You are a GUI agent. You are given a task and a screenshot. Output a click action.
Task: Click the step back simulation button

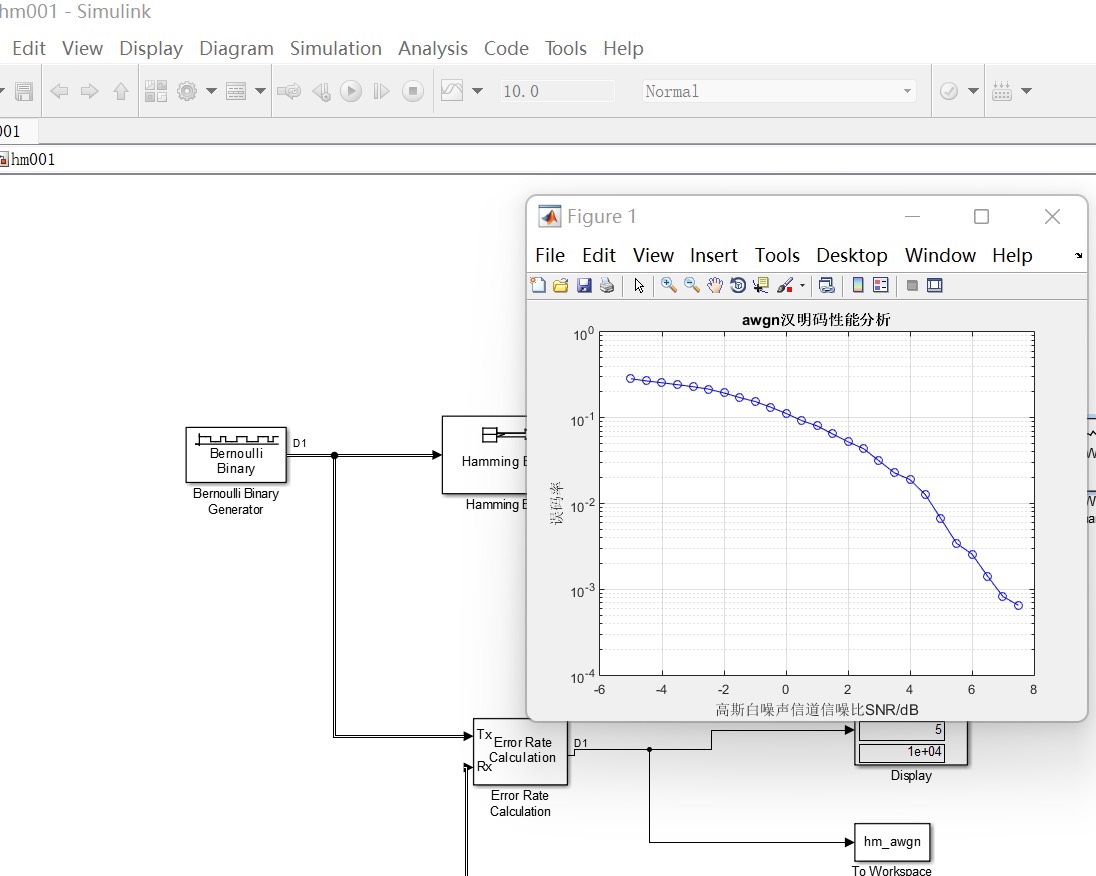(x=322, y=92)
